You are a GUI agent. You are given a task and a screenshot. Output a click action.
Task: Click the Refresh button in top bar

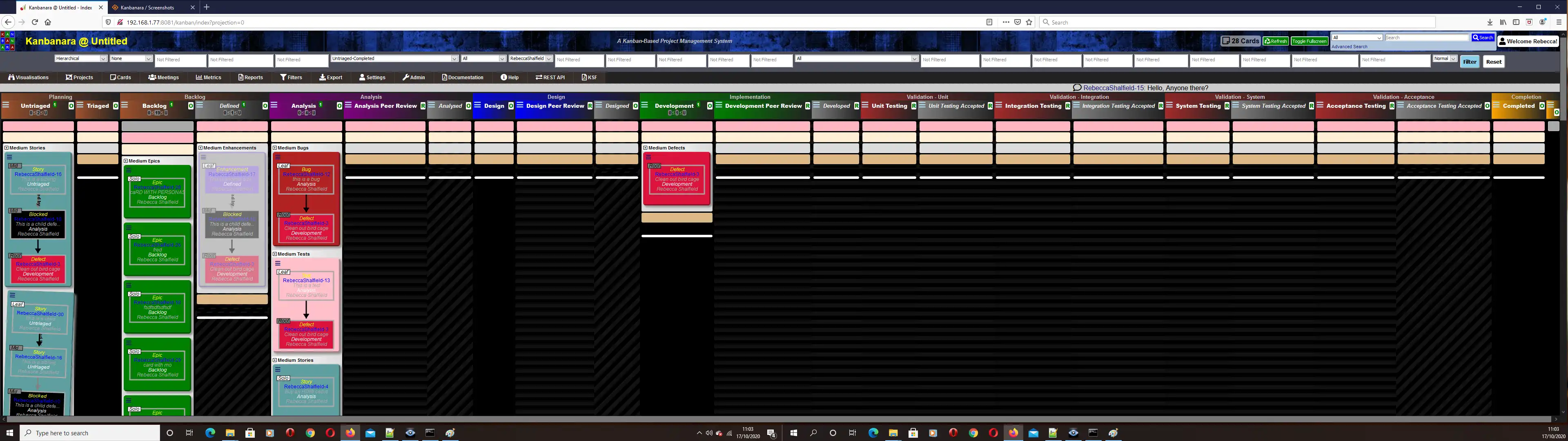coord(1275,40)
